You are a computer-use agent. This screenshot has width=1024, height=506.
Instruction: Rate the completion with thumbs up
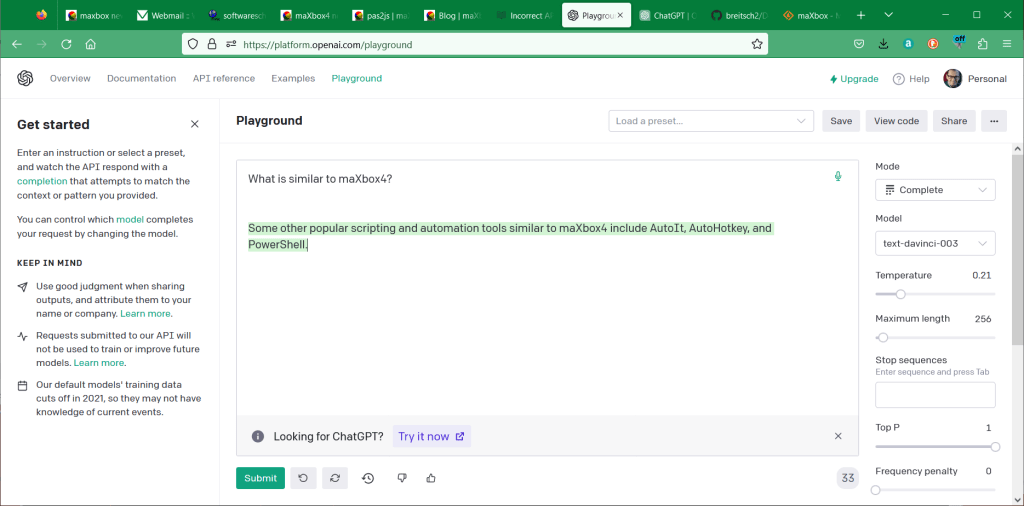pos(431,478)
